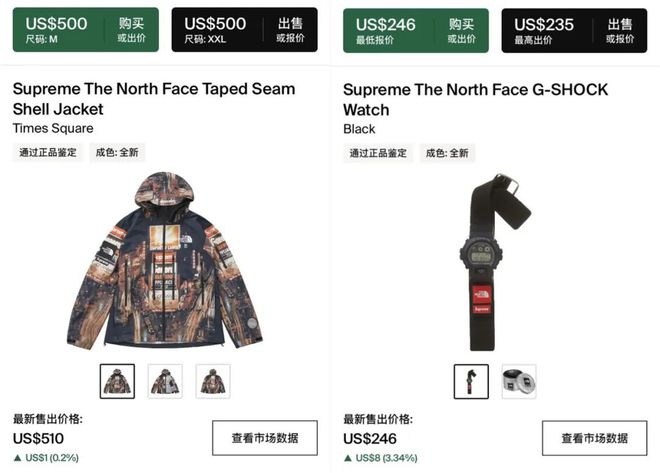Click the main Times Square jacket image
This screenshot has width=660, height=473.
165,260
